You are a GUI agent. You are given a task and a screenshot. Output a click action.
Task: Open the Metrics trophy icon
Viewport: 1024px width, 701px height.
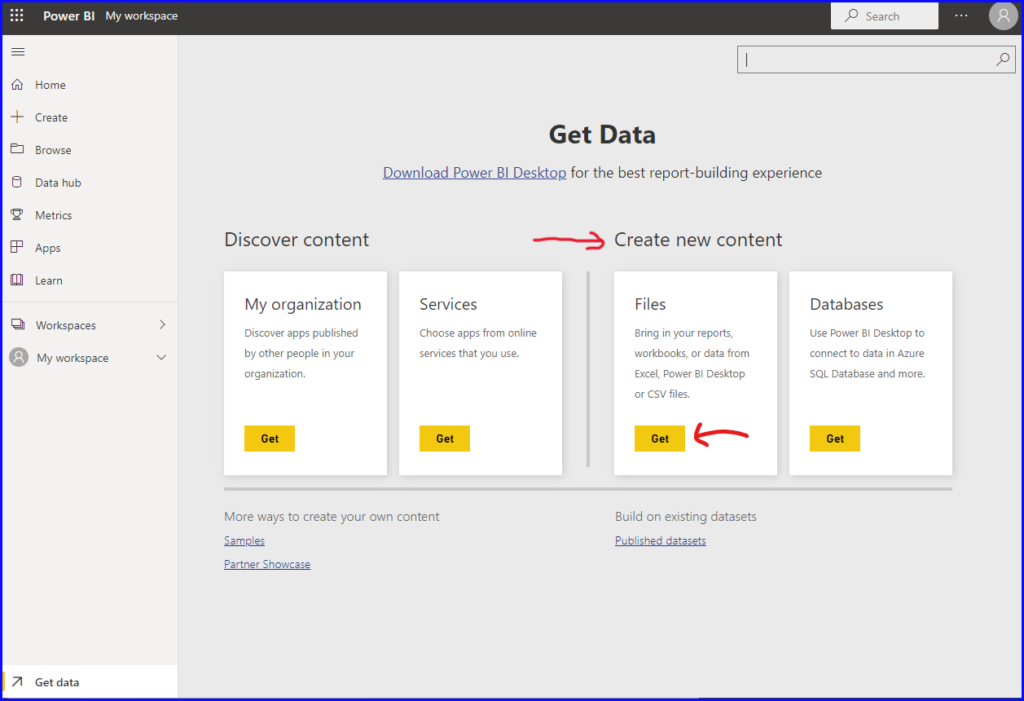tap(17, 215)
